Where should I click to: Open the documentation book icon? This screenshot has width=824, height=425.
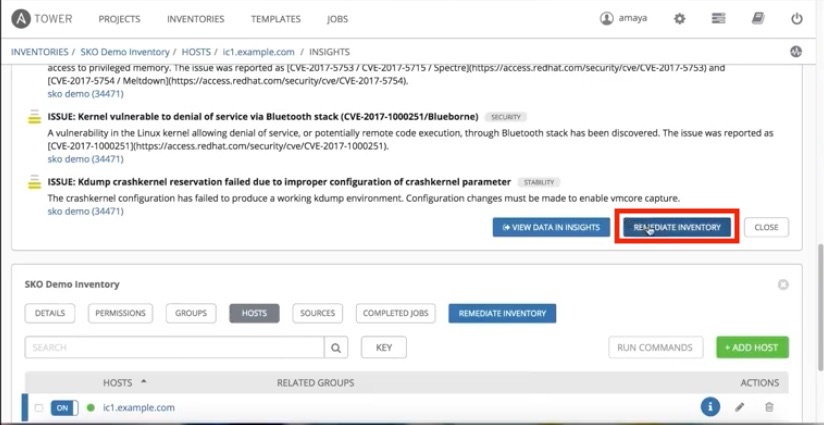(757, 19)
